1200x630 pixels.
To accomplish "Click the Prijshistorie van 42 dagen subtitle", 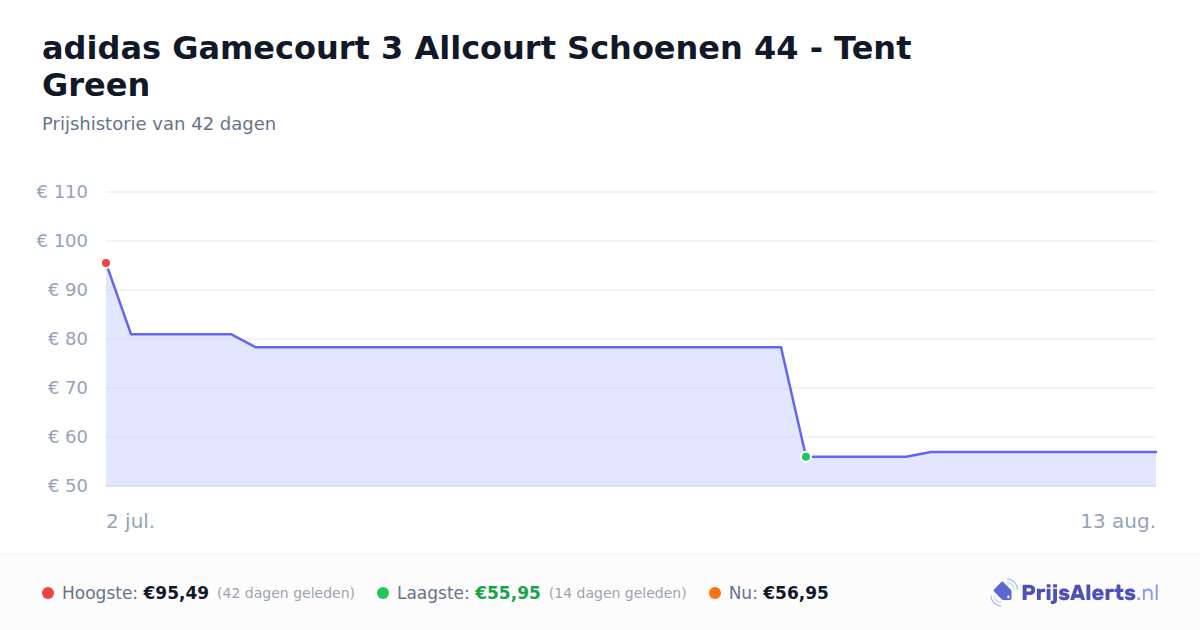I will (x=159, y=124).
